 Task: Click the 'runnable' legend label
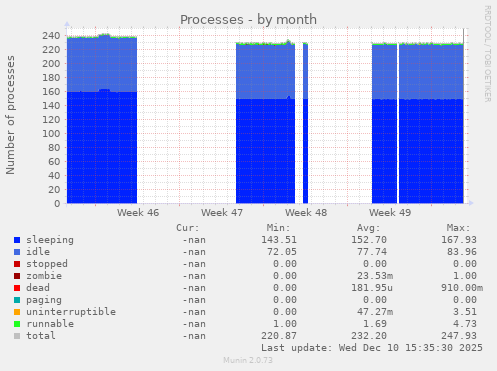(50, 324)
